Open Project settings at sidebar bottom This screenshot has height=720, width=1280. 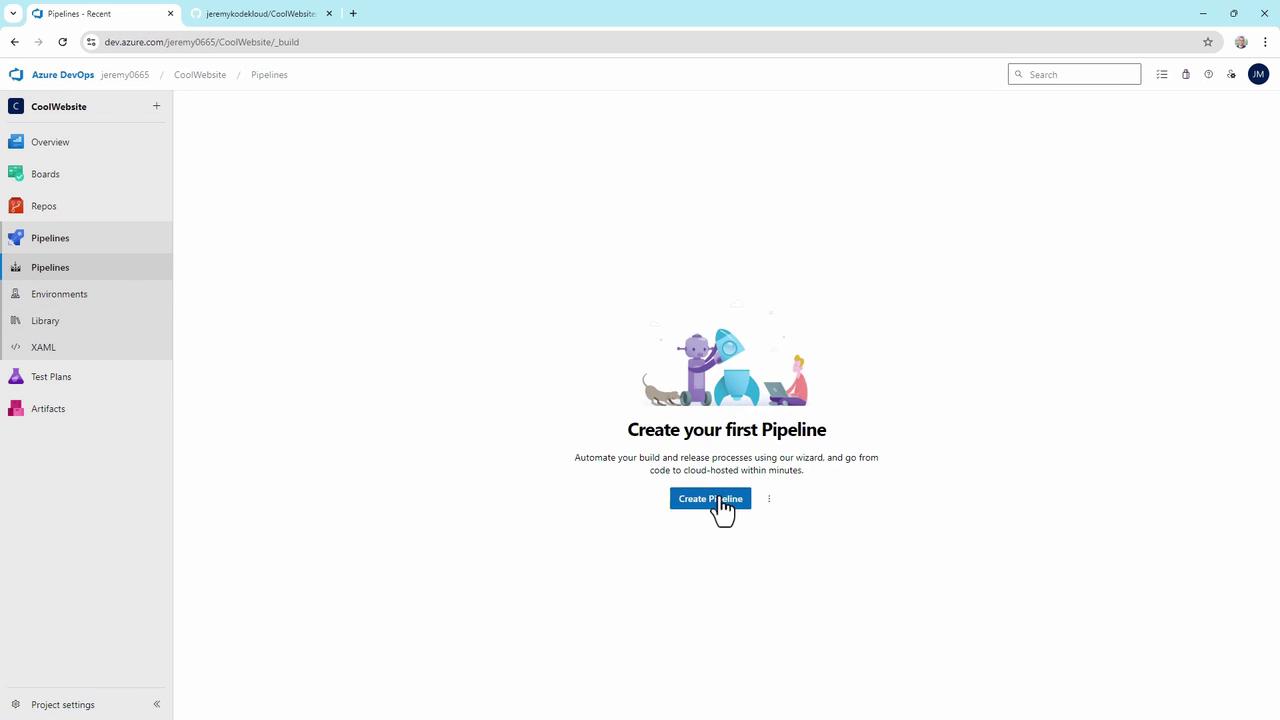pos(62,705)
